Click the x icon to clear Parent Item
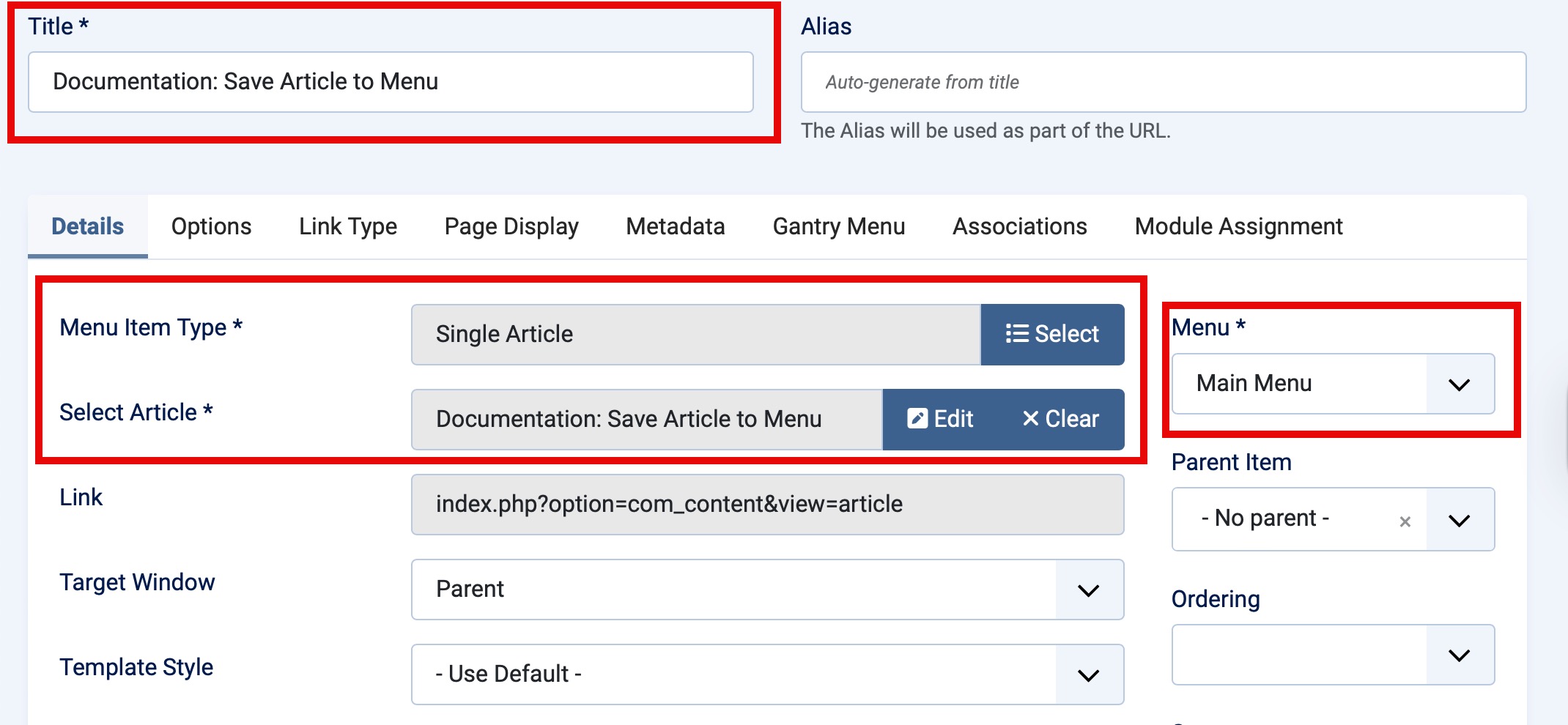 click(1405, 520)
